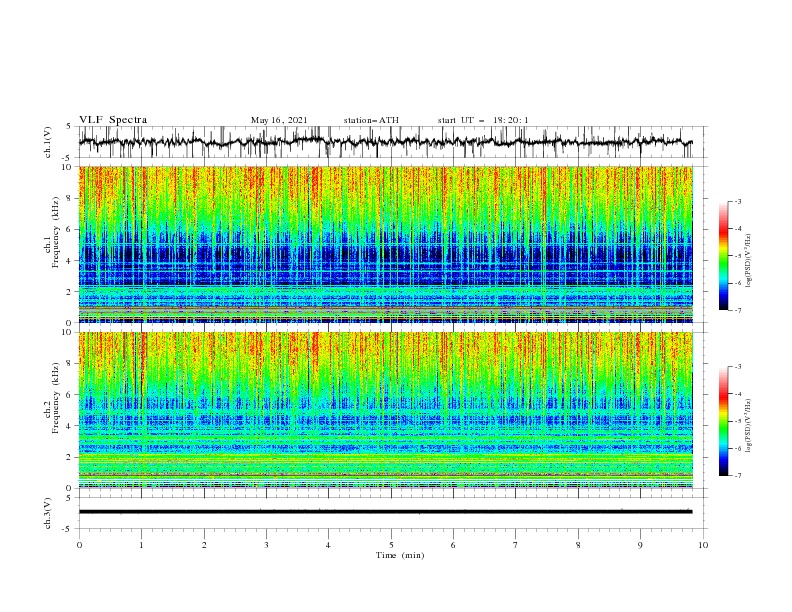Click the "2" kHz tick on ch.2 frequency axis
The width and height of the screenshot is (792, 612).
pos(70,457)
